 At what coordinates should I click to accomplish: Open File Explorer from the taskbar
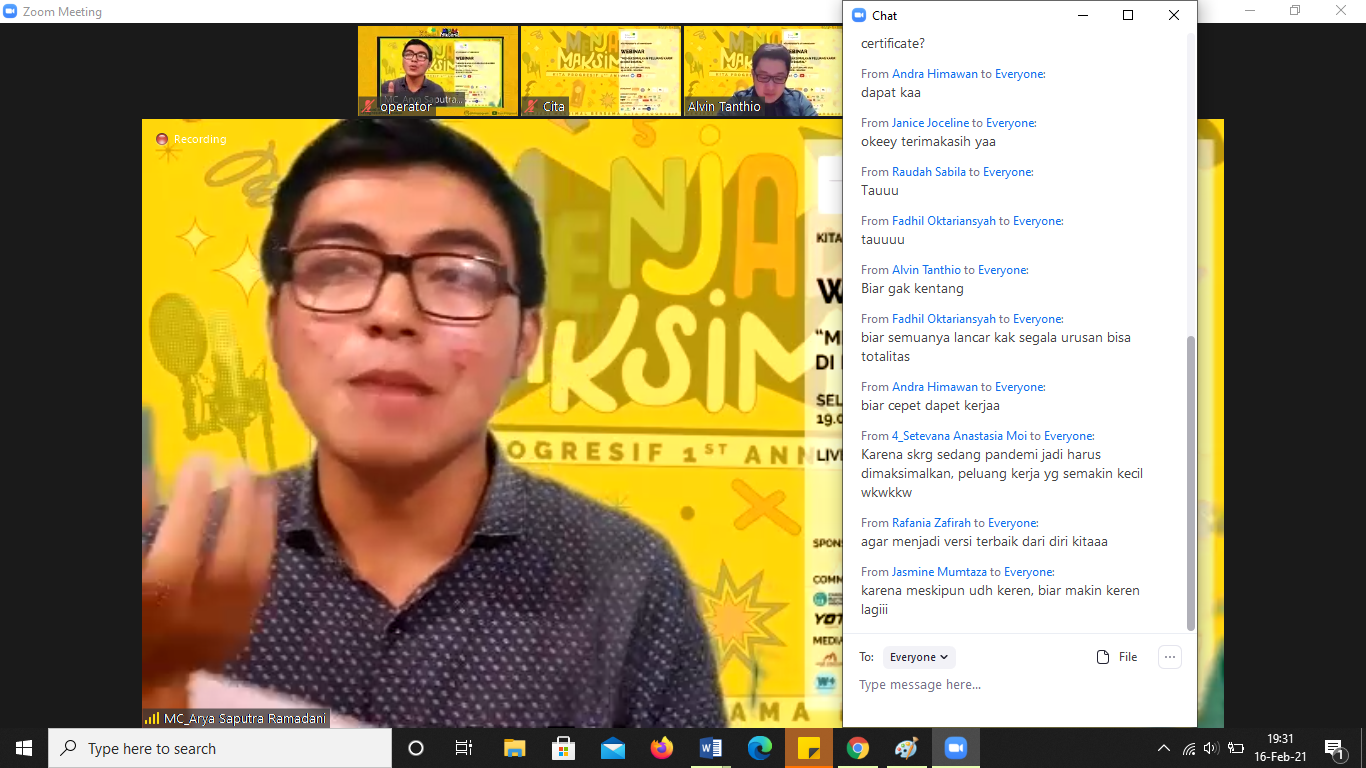tap(514, 748)
